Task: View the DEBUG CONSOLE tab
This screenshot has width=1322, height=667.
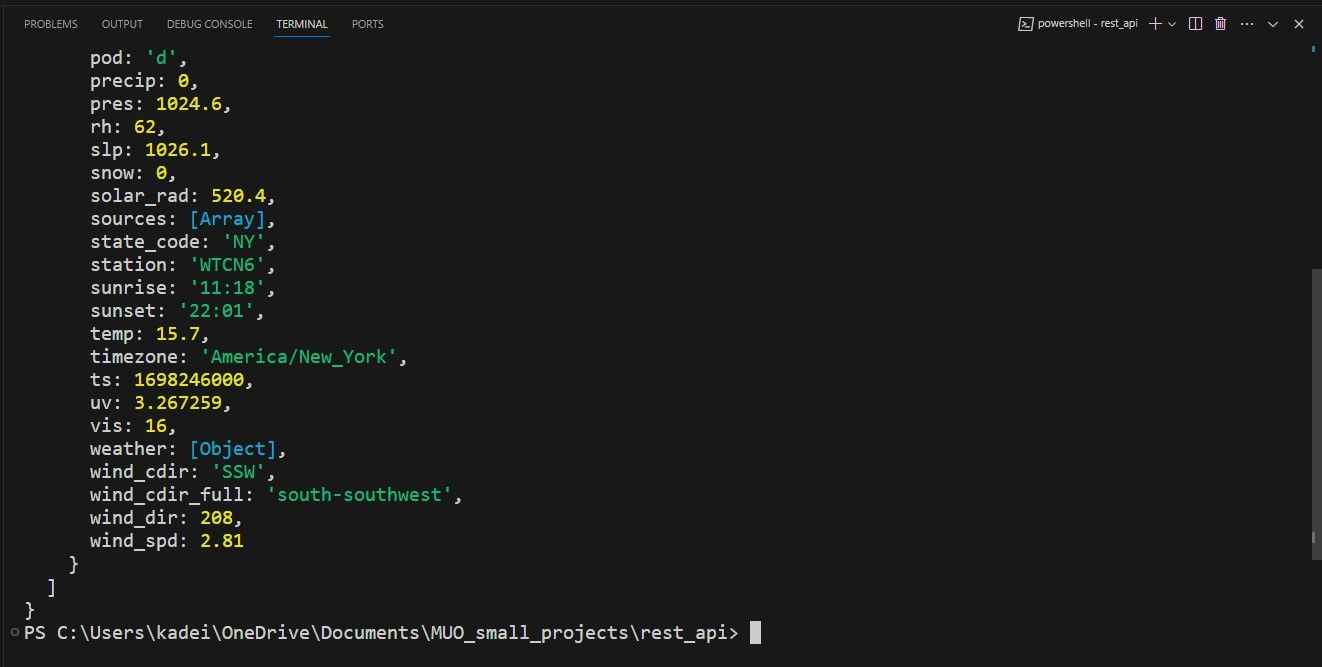Action: click(x=209, y=23)
